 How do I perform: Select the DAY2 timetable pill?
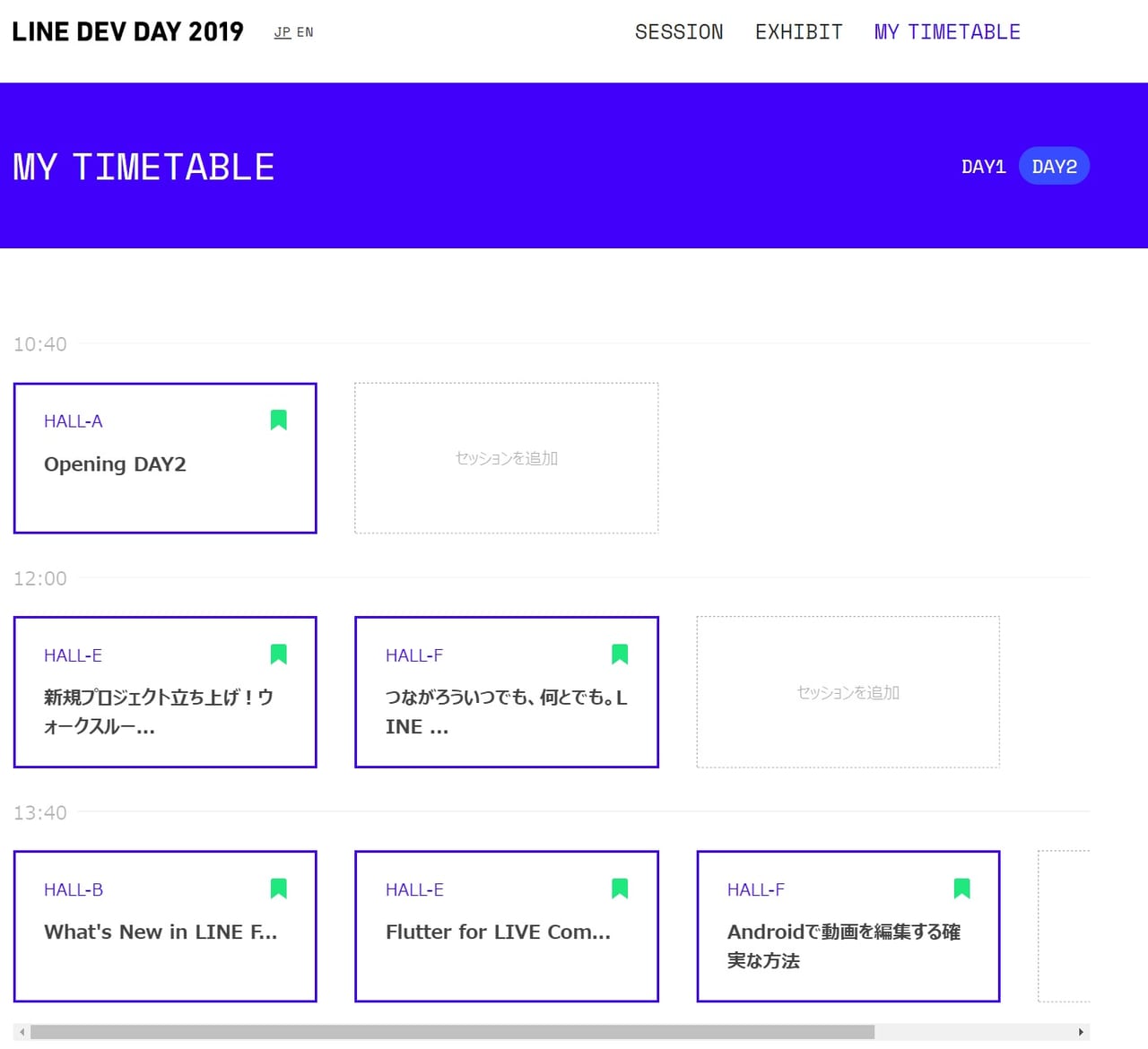(1054, 167)
